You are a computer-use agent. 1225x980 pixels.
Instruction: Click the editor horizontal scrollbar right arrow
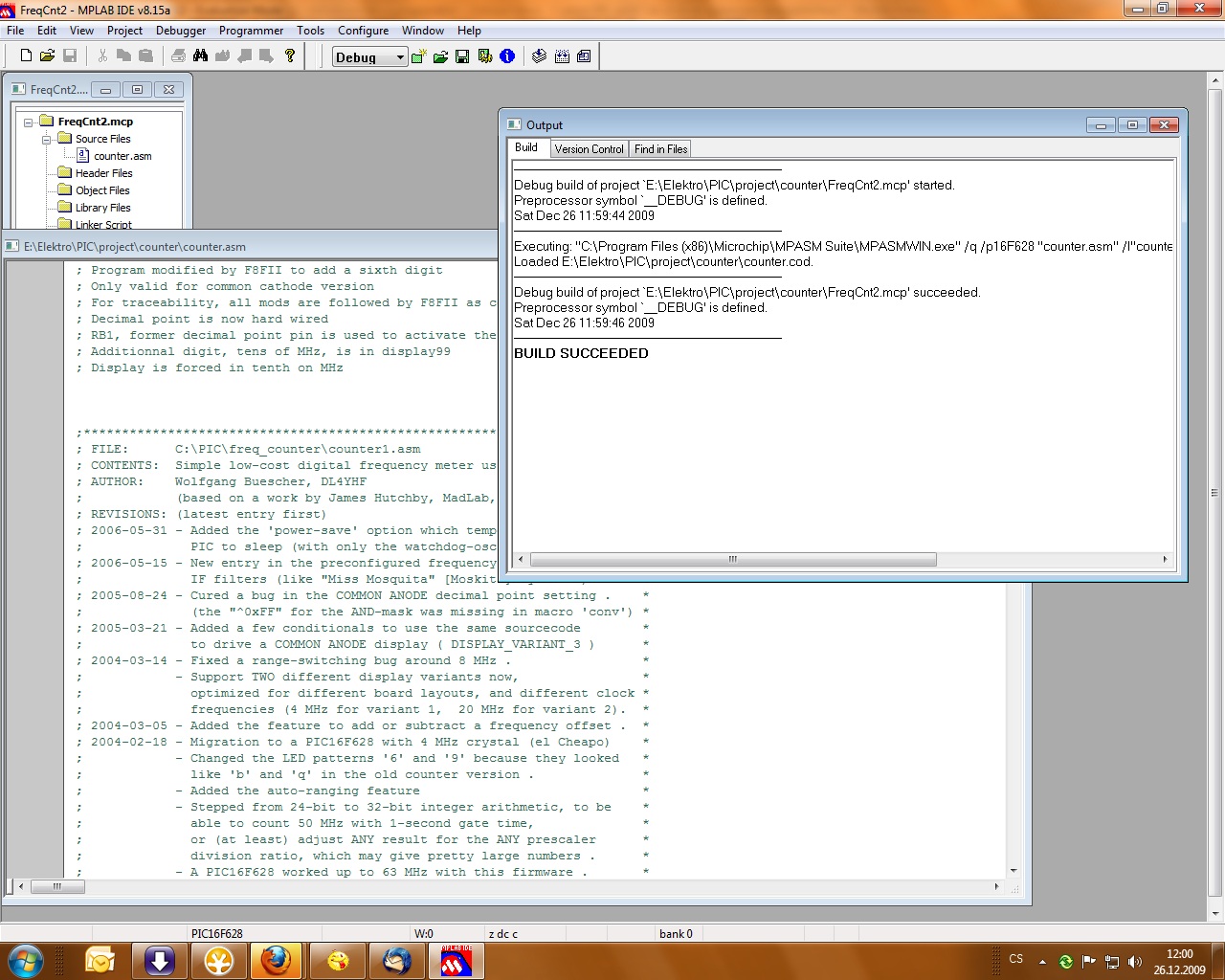click(996, 886)
